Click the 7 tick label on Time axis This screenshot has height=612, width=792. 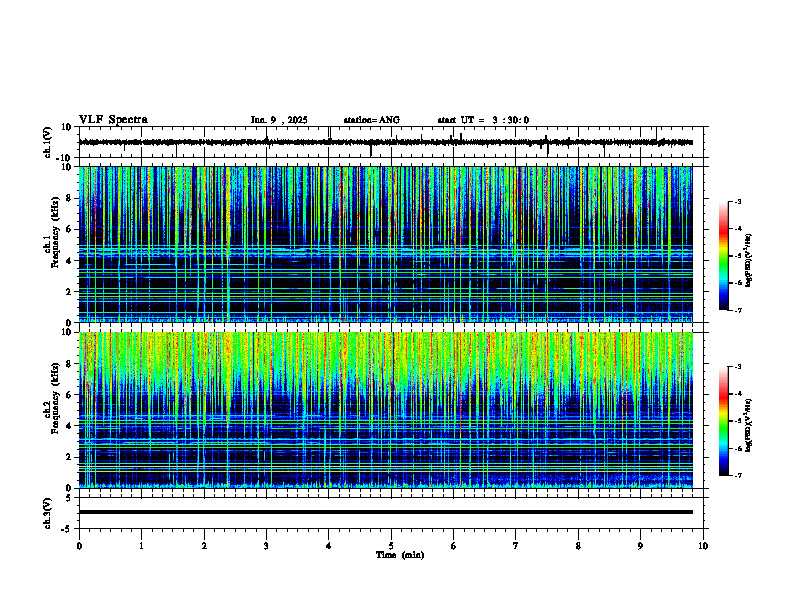point(516,546)
